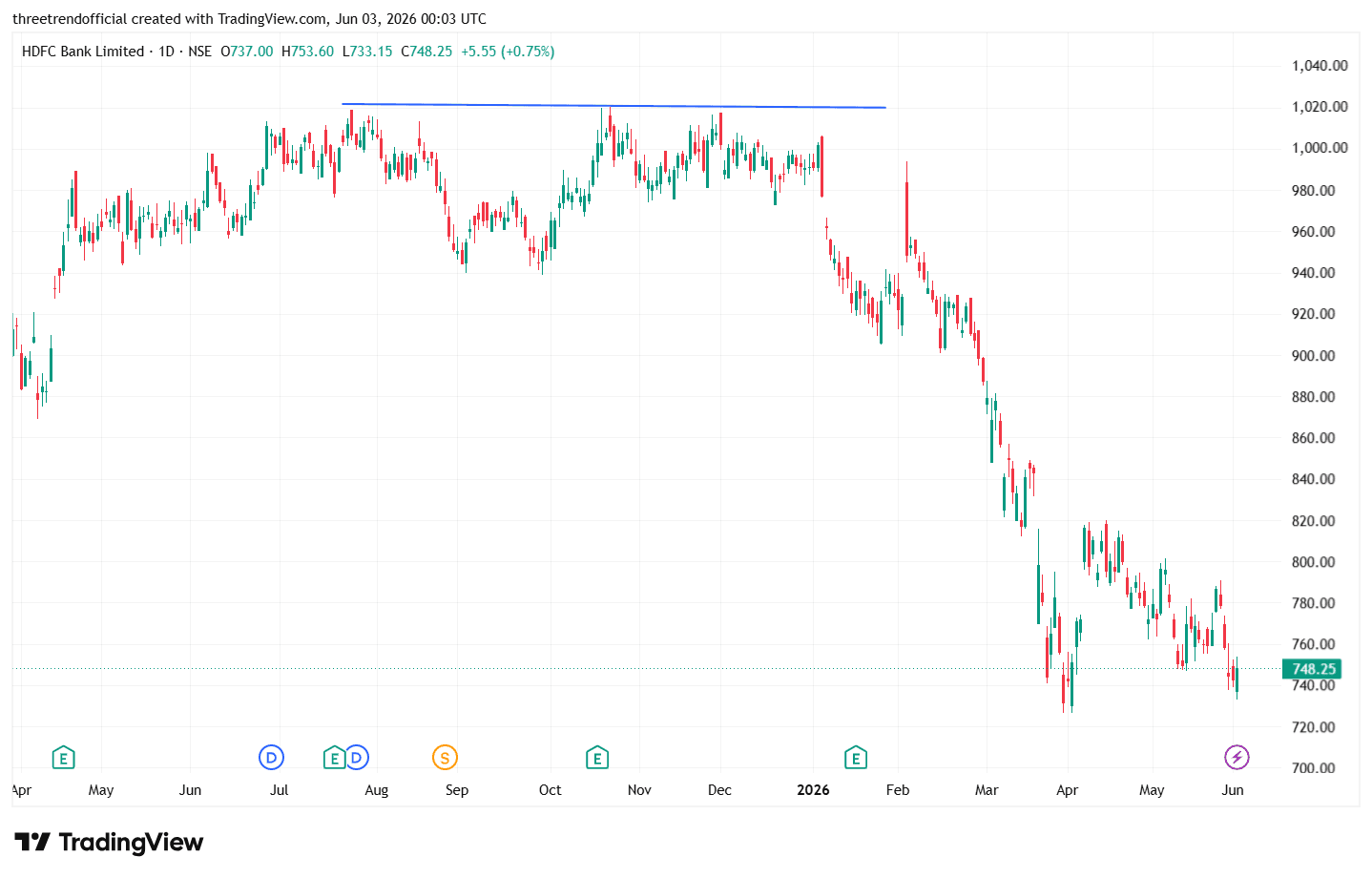This screenshot has height=878, width=1372.
Task: Click the Jul label on the time axis
Action: (x=280, y=790)
